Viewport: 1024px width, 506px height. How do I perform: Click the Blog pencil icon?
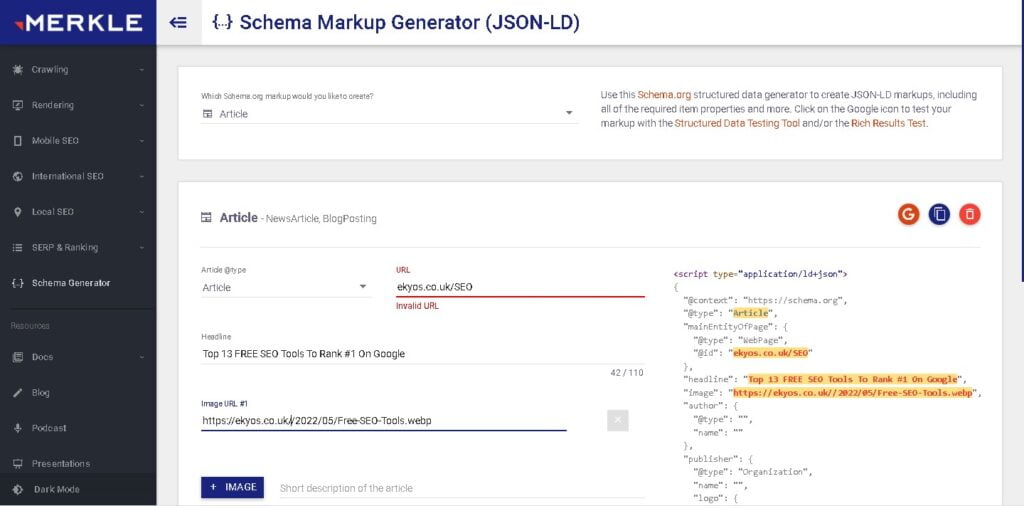tap(18, 393)
